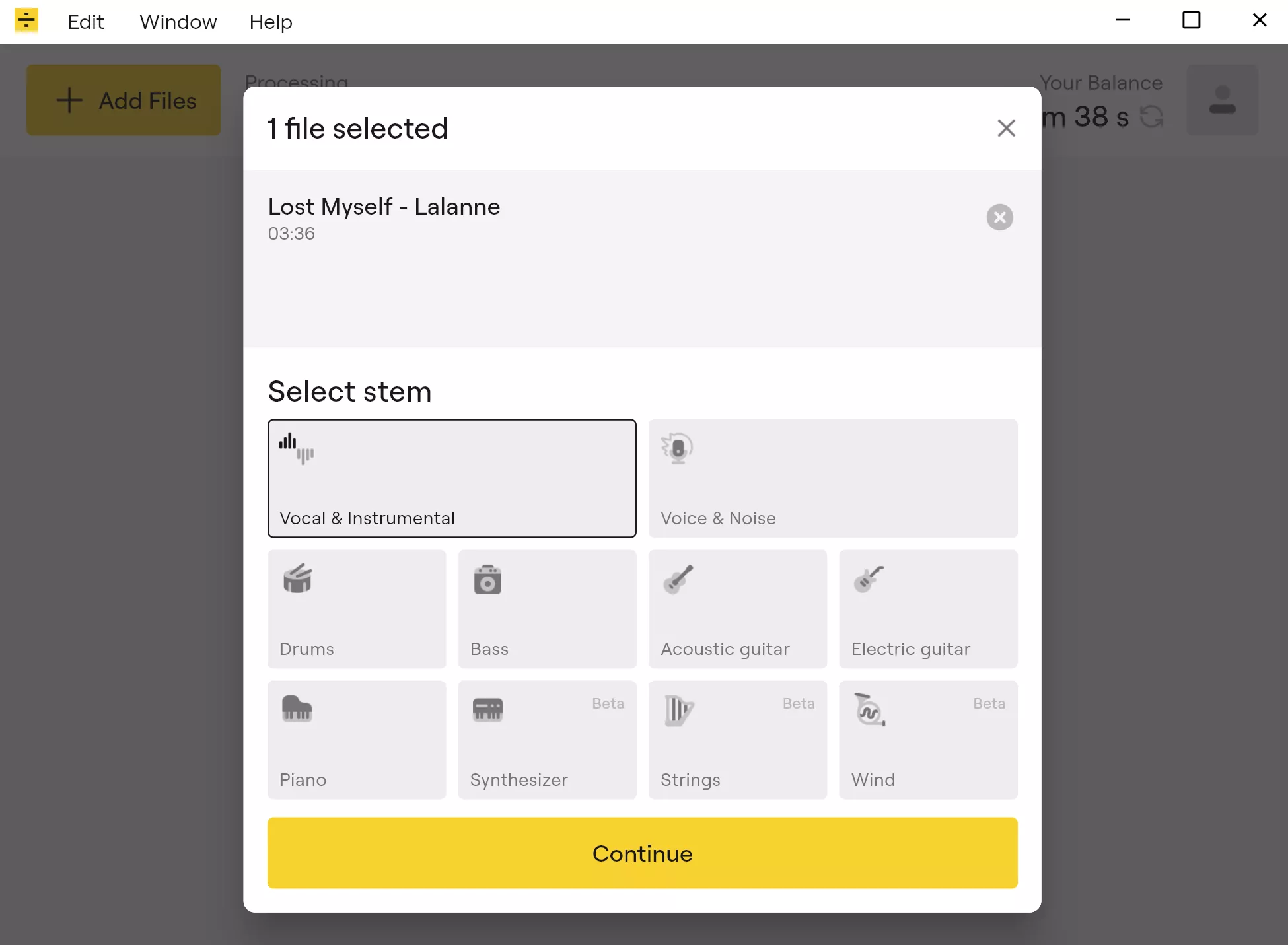Select the Voice & Noise stem option
1288x945 pixels.
click(x=833, y=478)
